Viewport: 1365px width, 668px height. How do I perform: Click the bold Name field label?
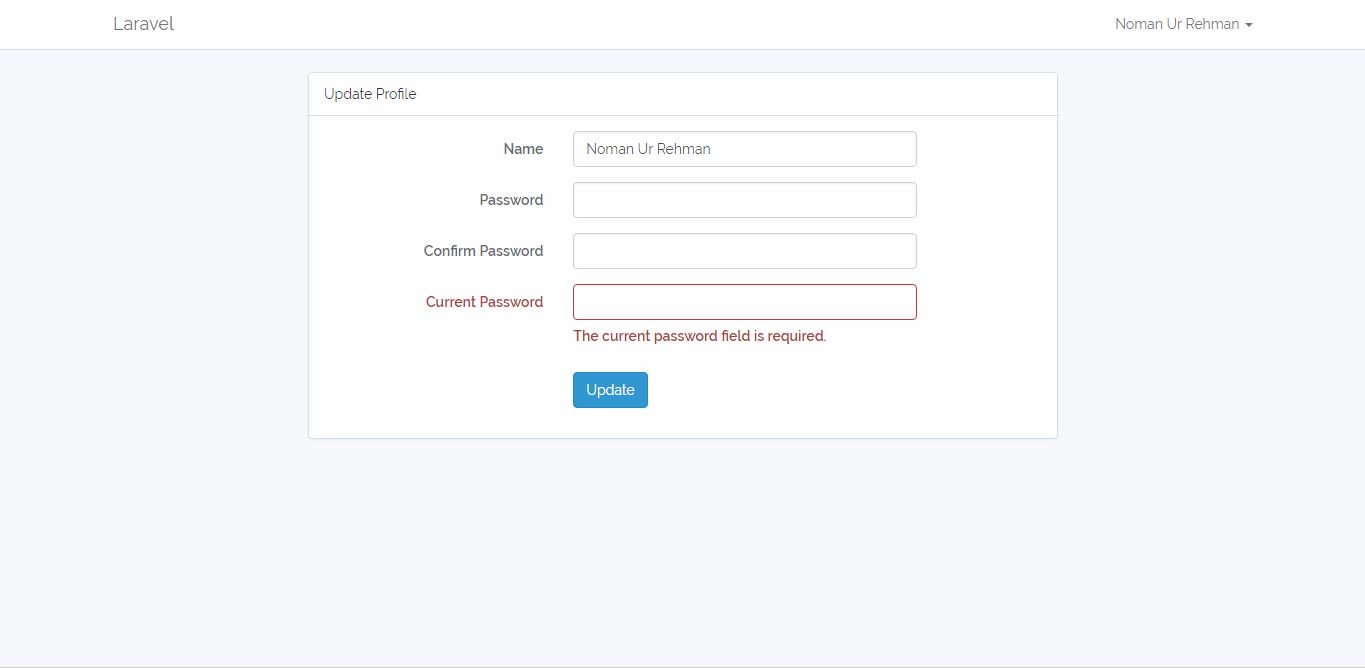tap(523, 149)
